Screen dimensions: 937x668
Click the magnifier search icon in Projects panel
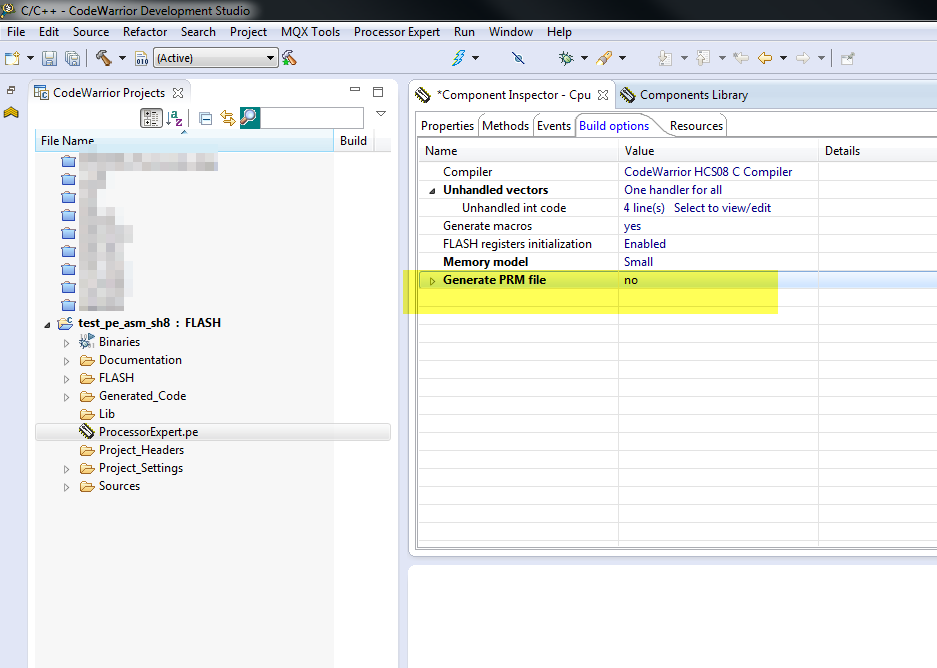point(250,118)
